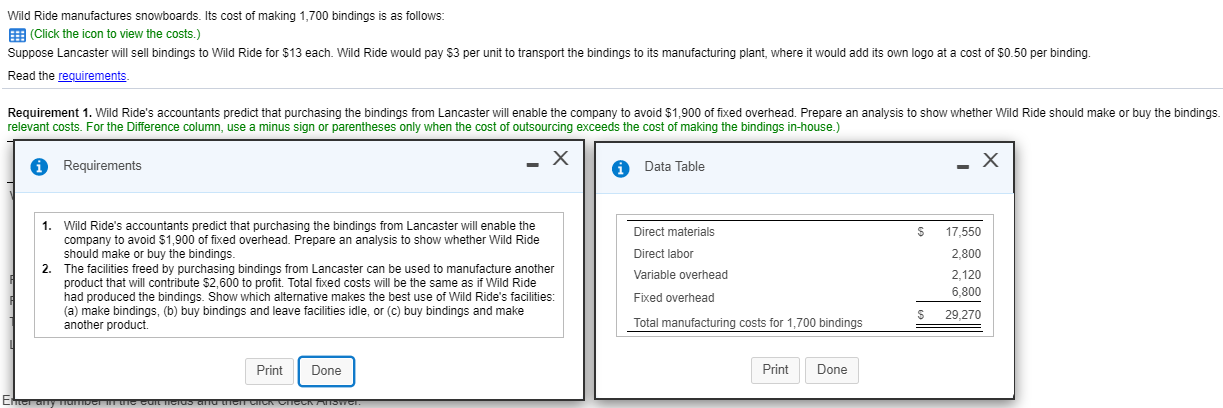
Task: Click the info icon in the Data Table dialog
Action: click(x=620, y=167)
